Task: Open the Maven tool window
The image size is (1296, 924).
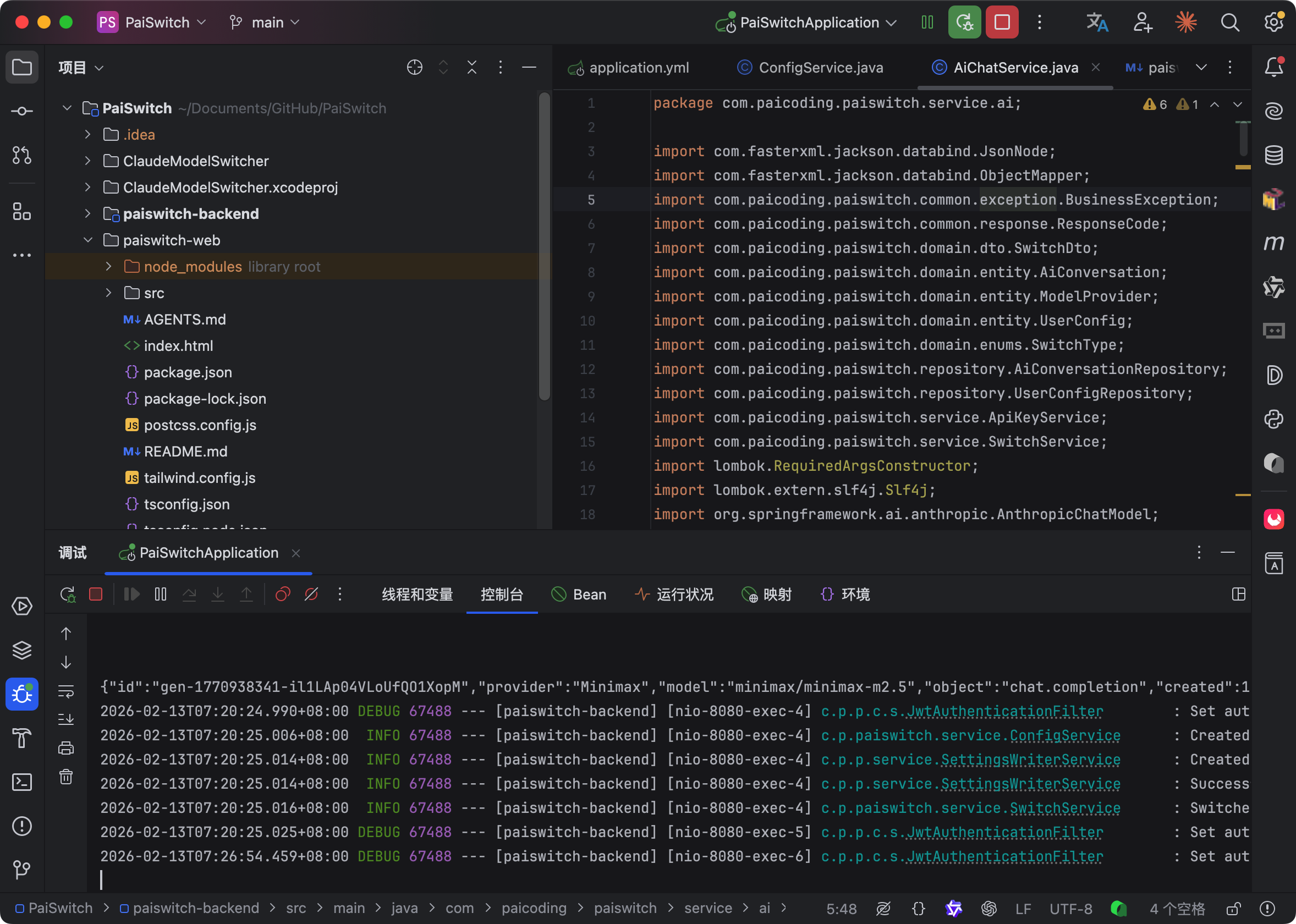Action: [x=1273, y=244]
